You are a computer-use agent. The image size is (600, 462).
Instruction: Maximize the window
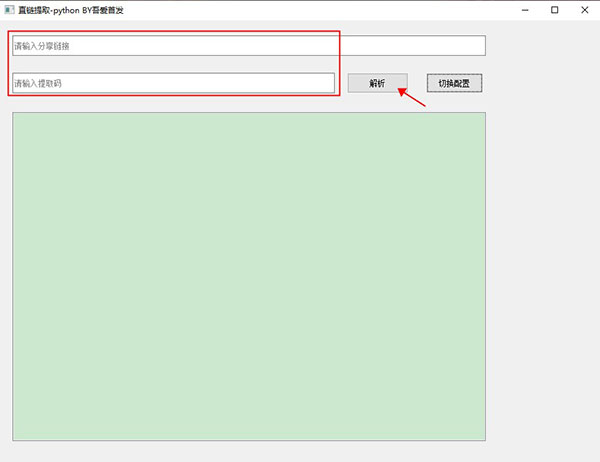tap(554, 10)
